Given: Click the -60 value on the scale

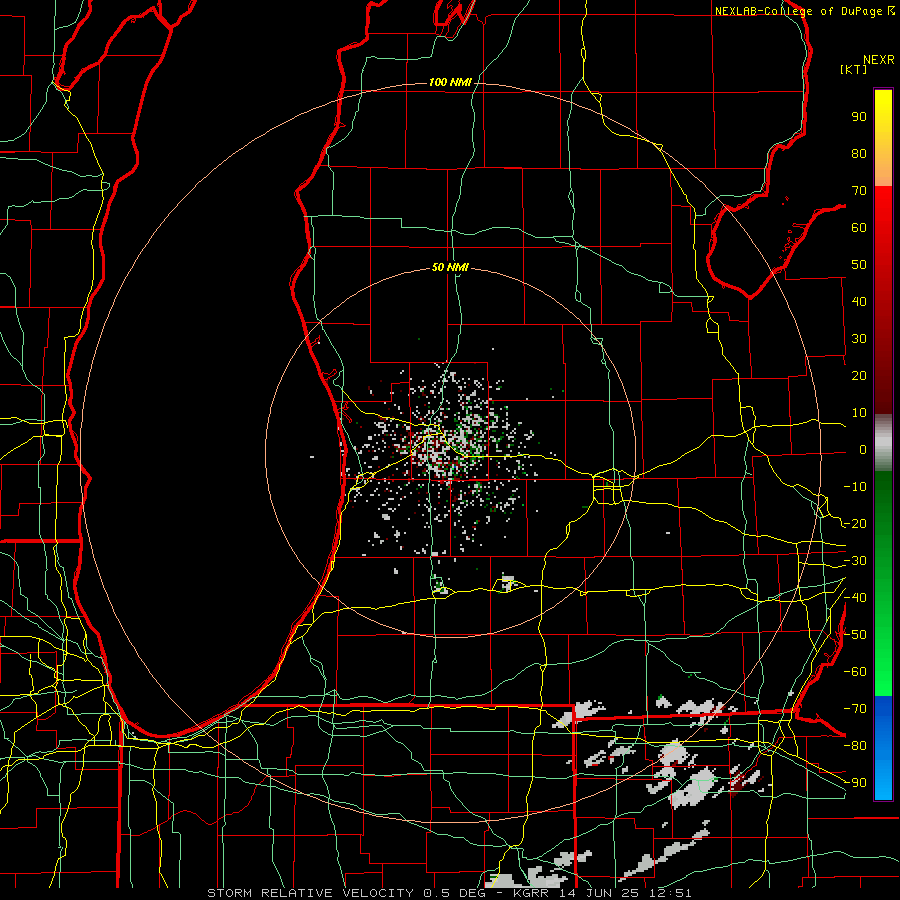Looking at the screenshot, I should click(x=855, y=672).
